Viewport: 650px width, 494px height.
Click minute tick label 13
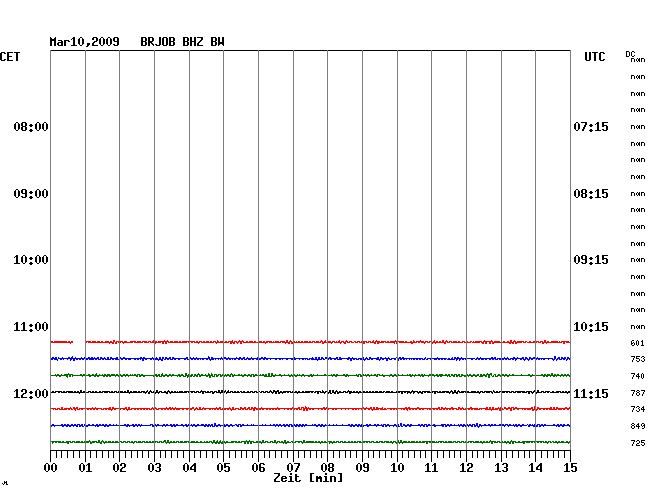501,468
